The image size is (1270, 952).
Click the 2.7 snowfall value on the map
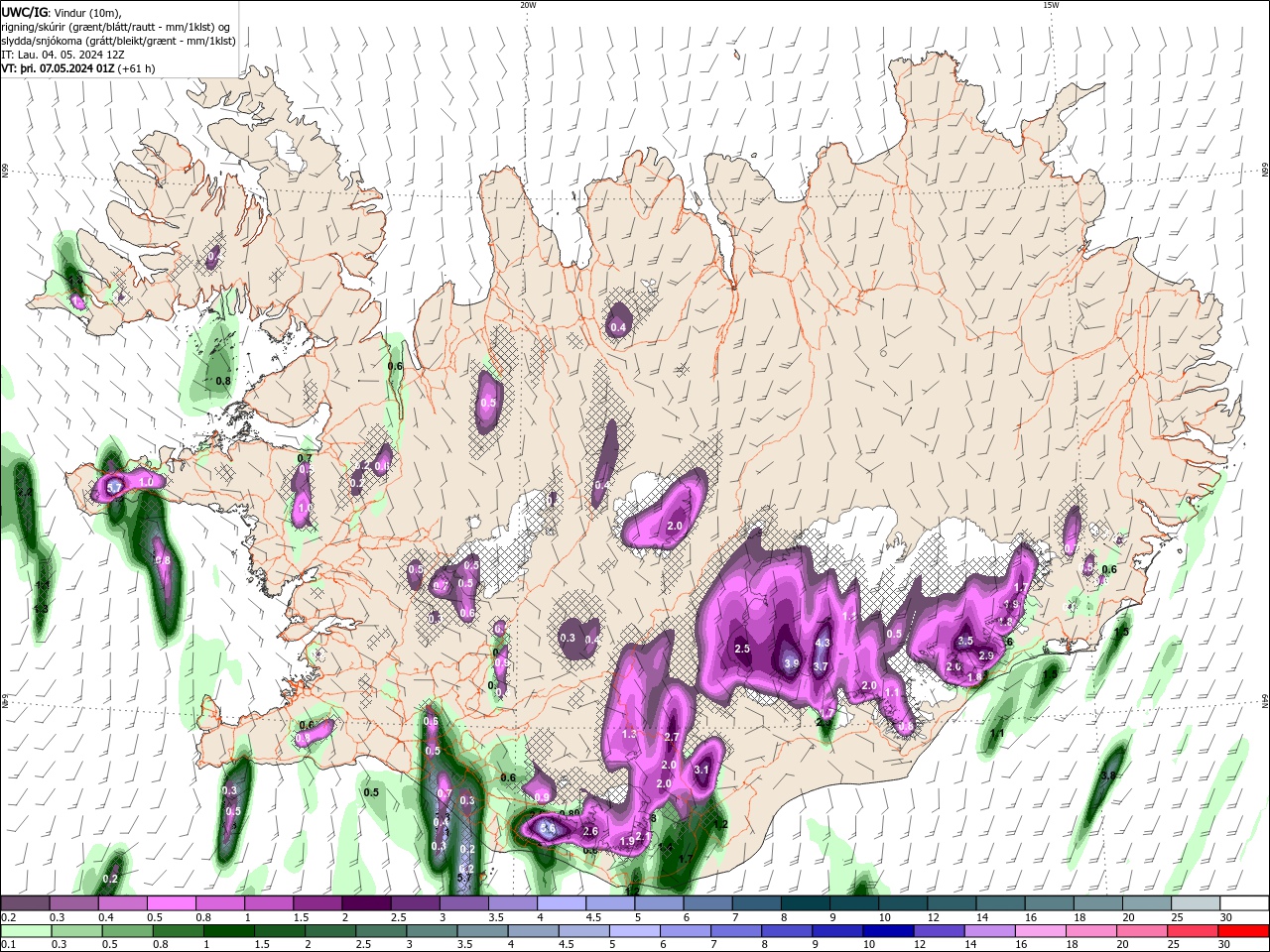671,737
